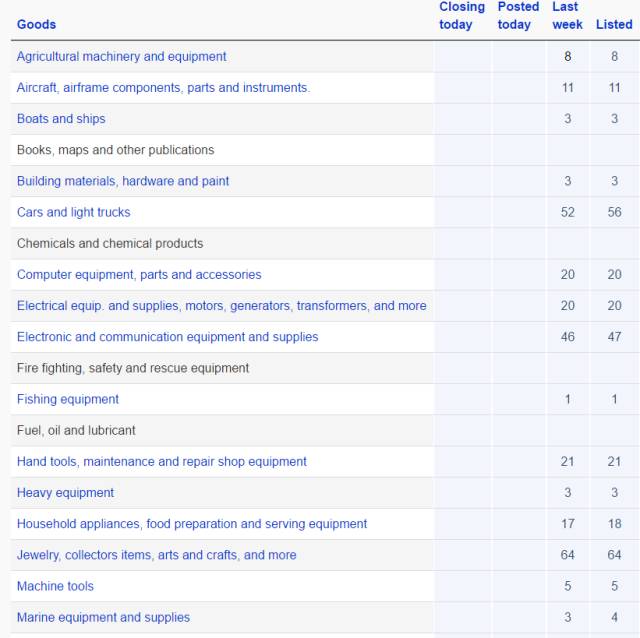Viewport: 640px width, 638px height.
Task: Click Last week value 20 for Electrical equip.
Action: (567, 306)
